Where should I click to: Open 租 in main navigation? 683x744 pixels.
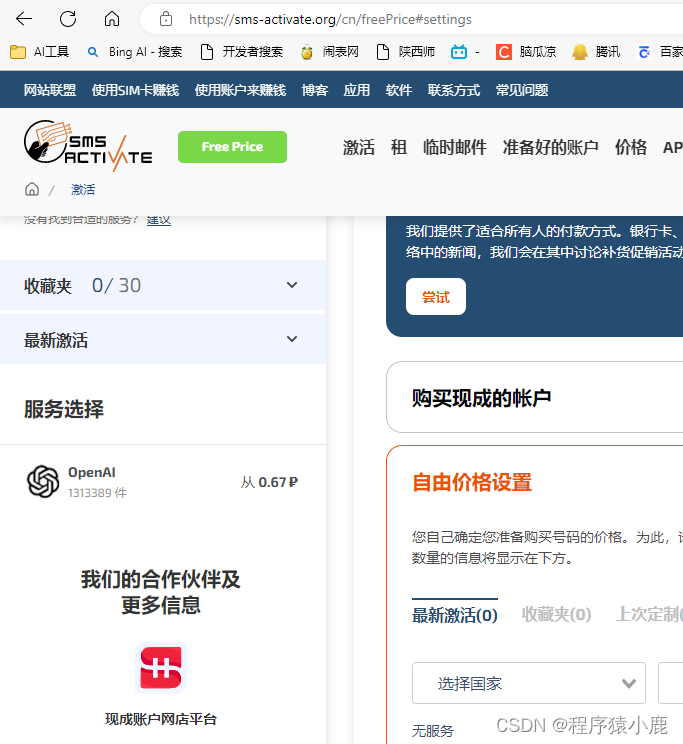[399, 147]
